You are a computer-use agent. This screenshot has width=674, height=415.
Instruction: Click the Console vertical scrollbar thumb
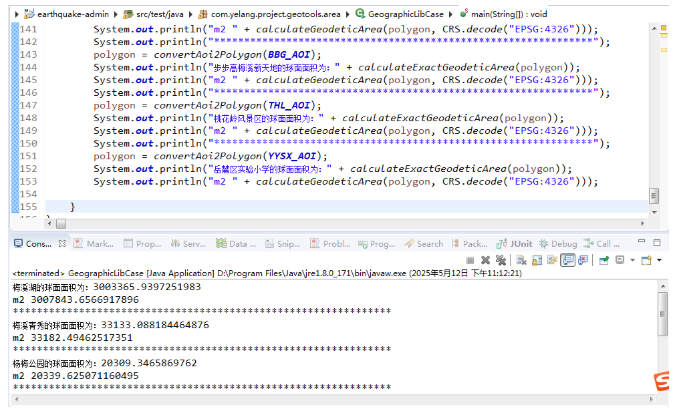662,314
